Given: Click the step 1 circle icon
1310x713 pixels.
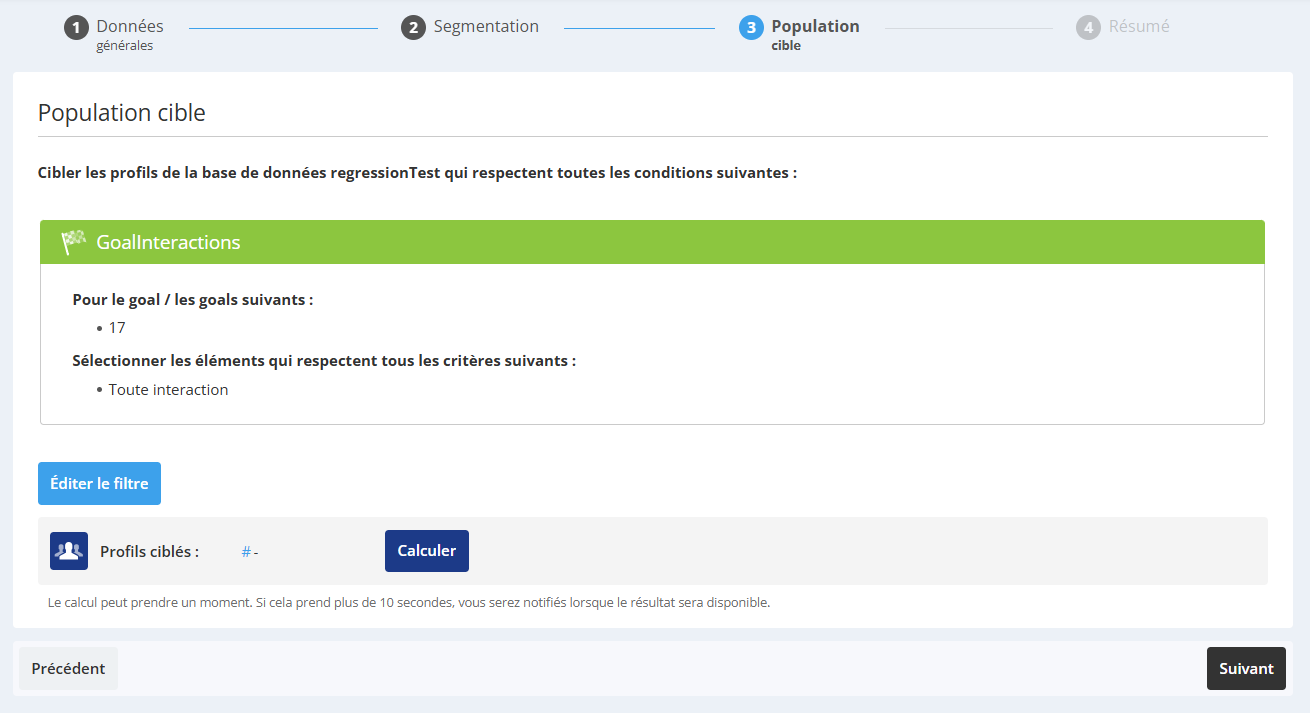Looking at the screenshot, I should pos(77,28).
